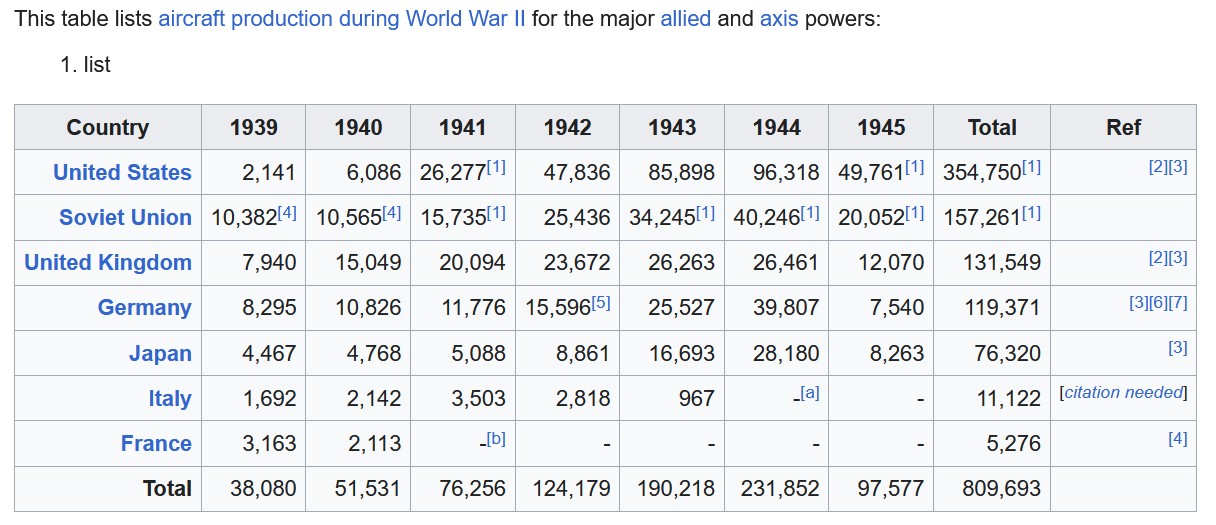This screenshot has height=525, width=1216.
Task: Click the 'Total' row label at the bottom
Action: 167,488
